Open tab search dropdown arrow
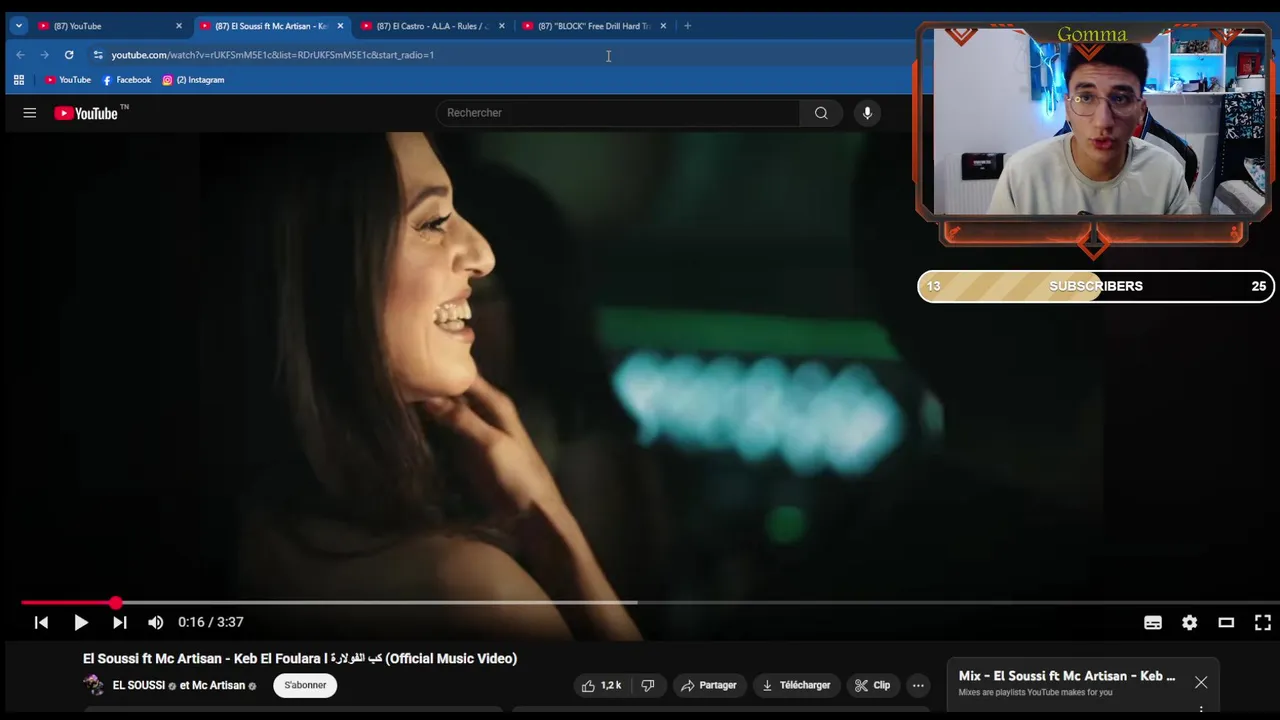This screenshot has width=1280, height=720. [x=18, y=26]
